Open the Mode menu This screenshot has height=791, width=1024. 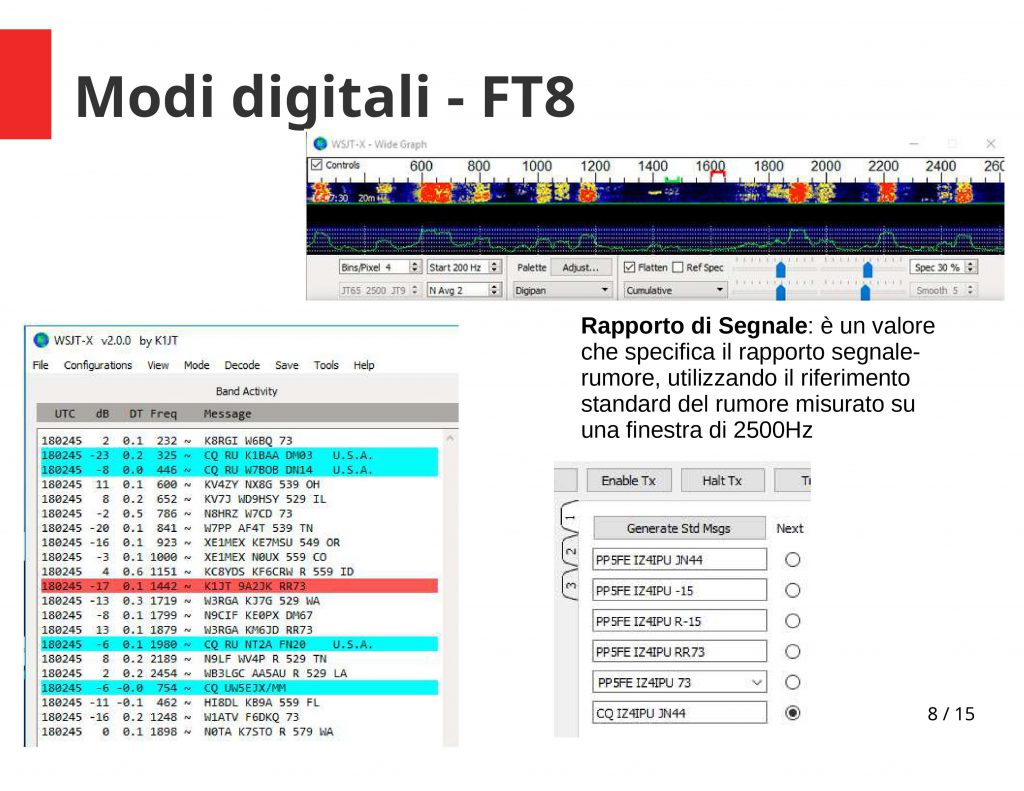pos(197,365)
